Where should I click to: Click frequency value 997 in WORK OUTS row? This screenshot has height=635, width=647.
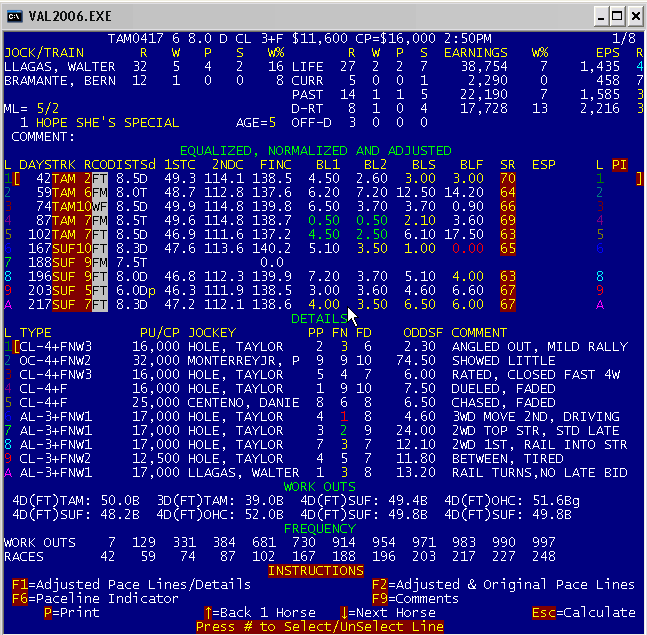[544, 543]
